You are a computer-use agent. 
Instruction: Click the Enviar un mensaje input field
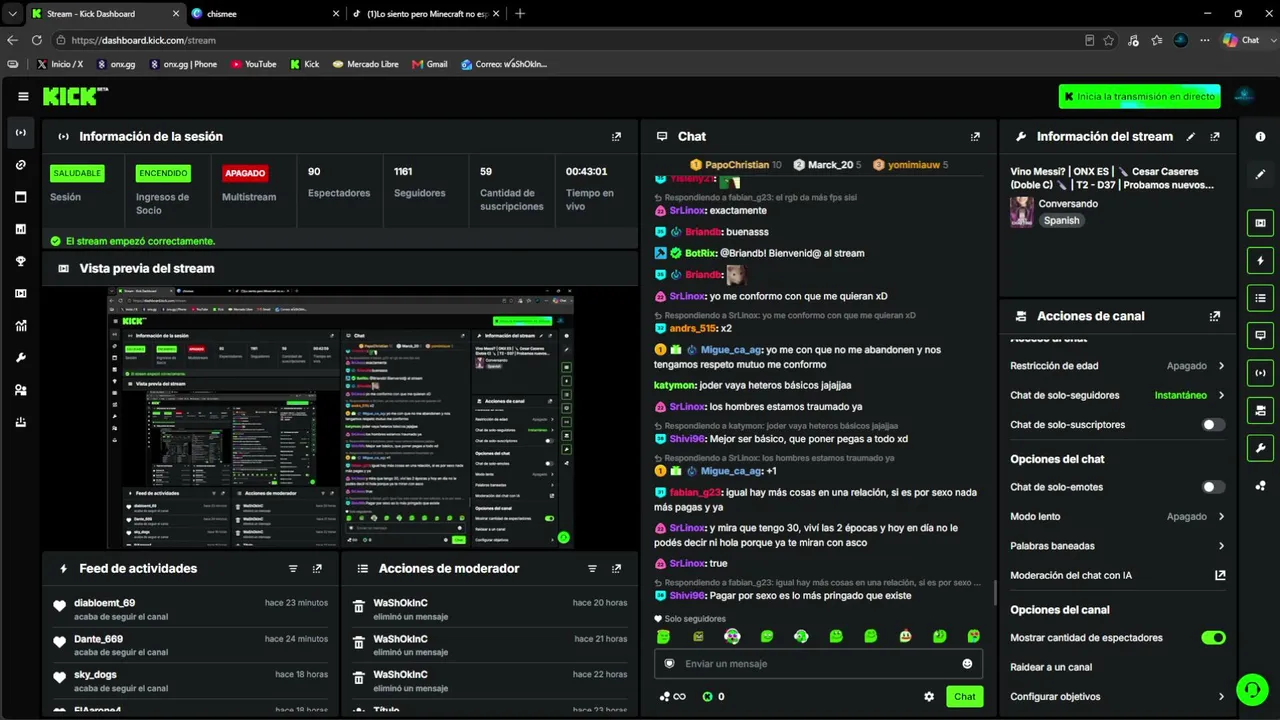818,664
